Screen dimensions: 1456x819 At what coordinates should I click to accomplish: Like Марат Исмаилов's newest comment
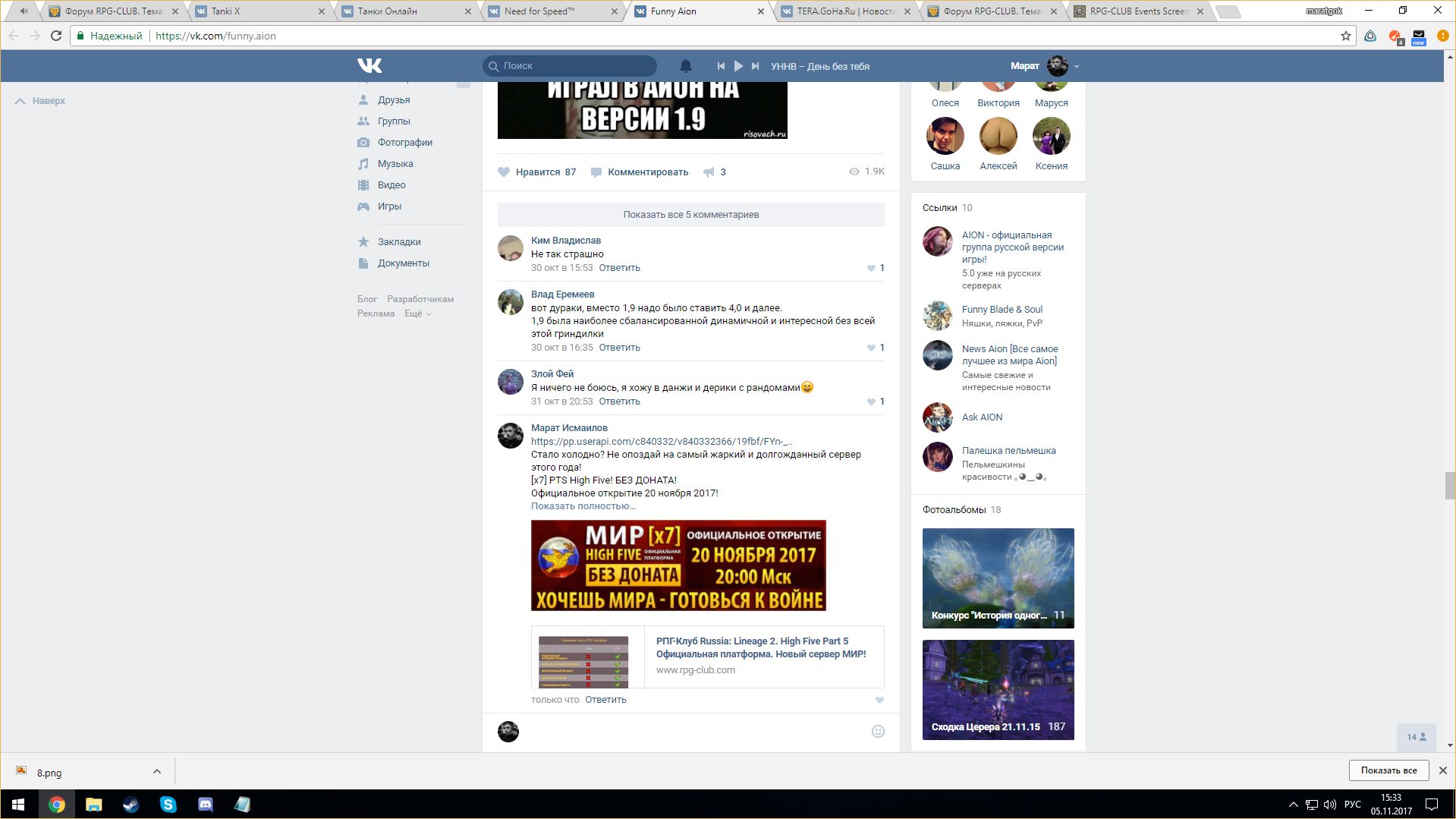coord(879,700)
